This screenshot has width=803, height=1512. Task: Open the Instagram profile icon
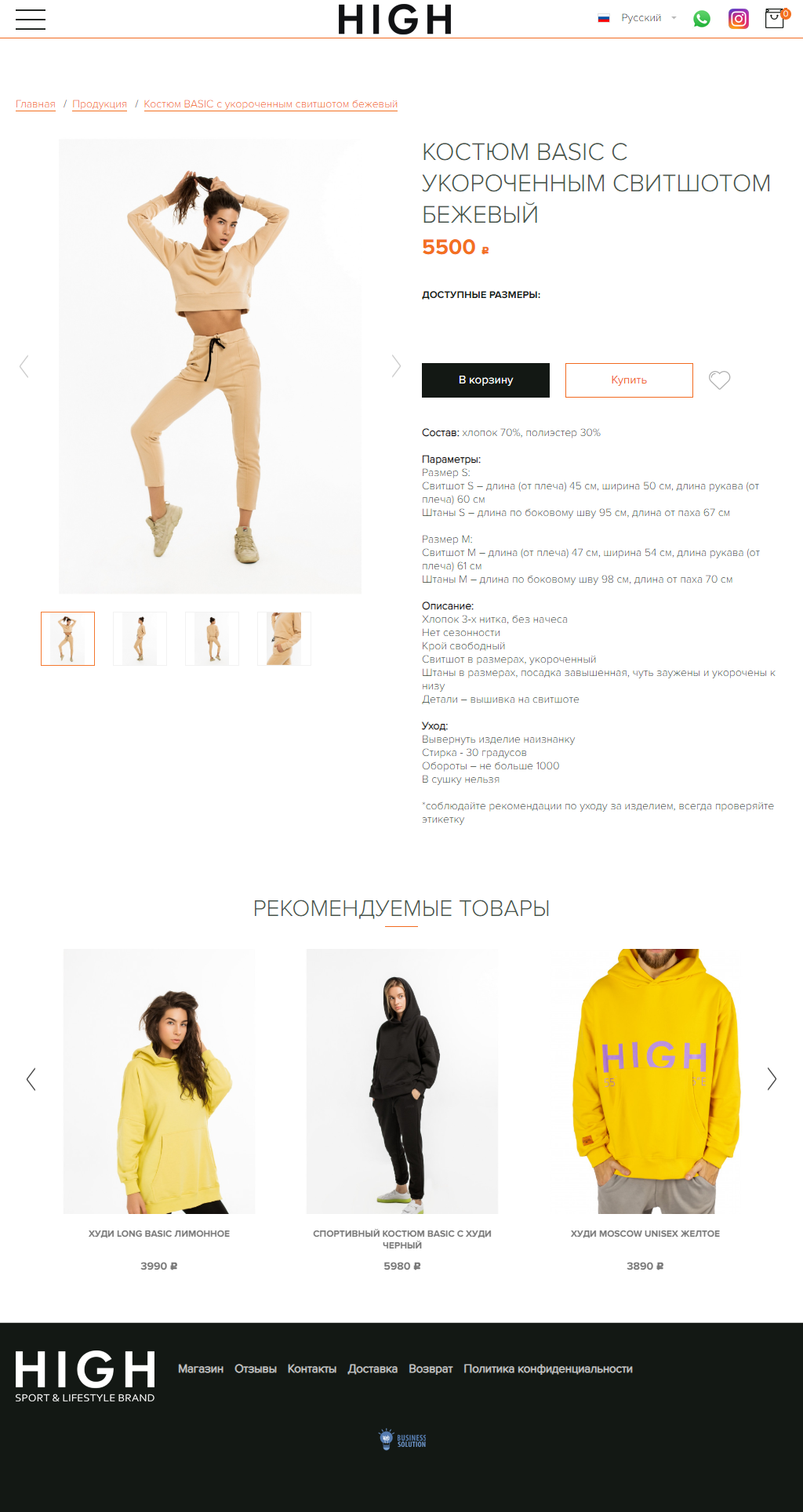point(739,19)
